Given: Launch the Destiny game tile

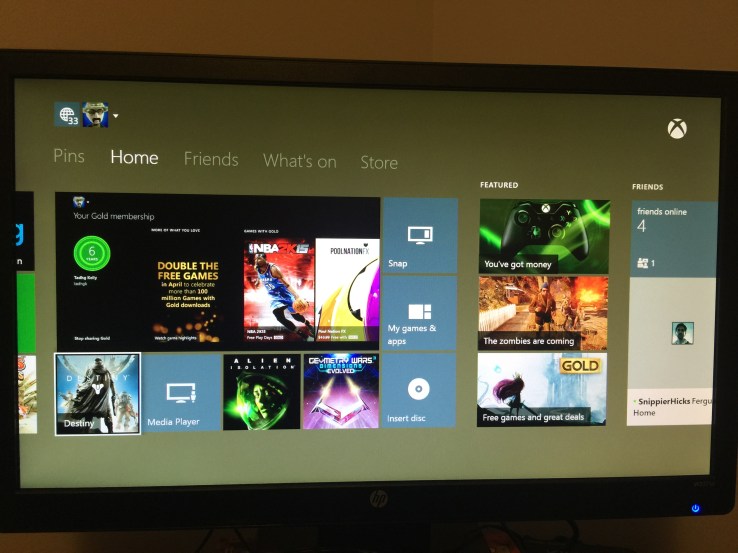Looking at the screenshot, I should point(97,393).
